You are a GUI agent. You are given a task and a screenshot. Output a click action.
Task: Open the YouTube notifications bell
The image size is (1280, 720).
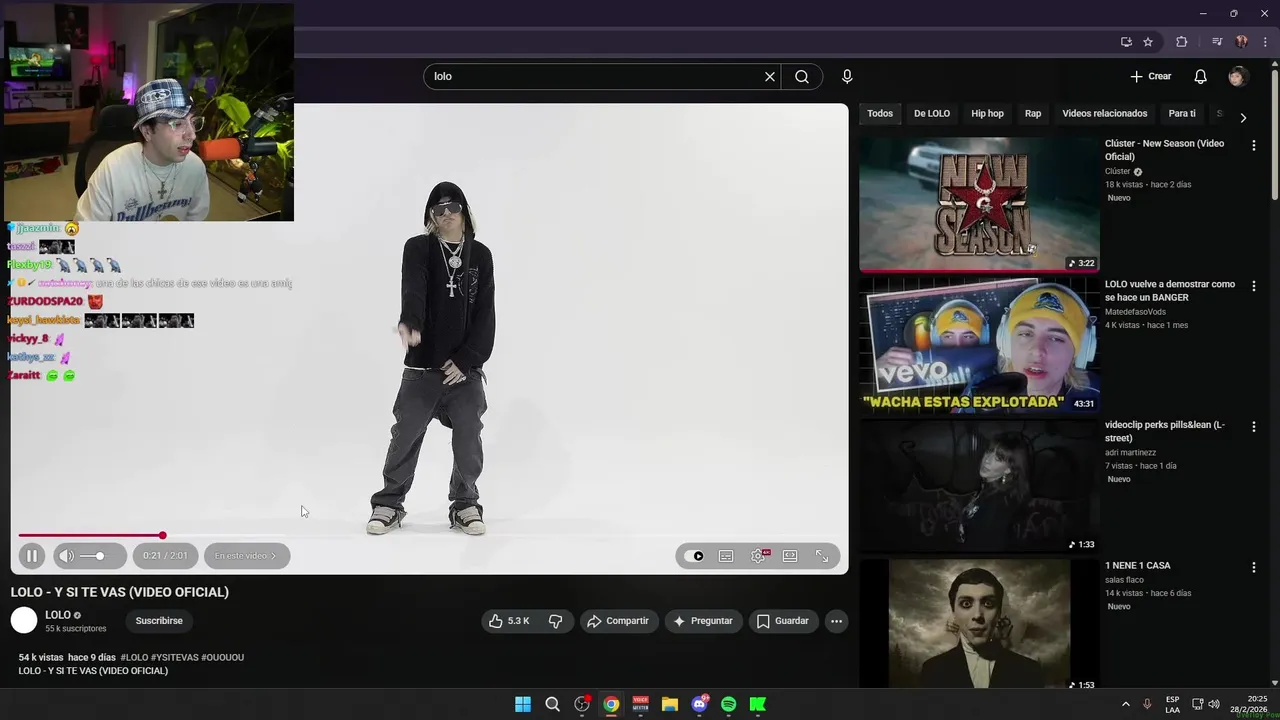1201,76
